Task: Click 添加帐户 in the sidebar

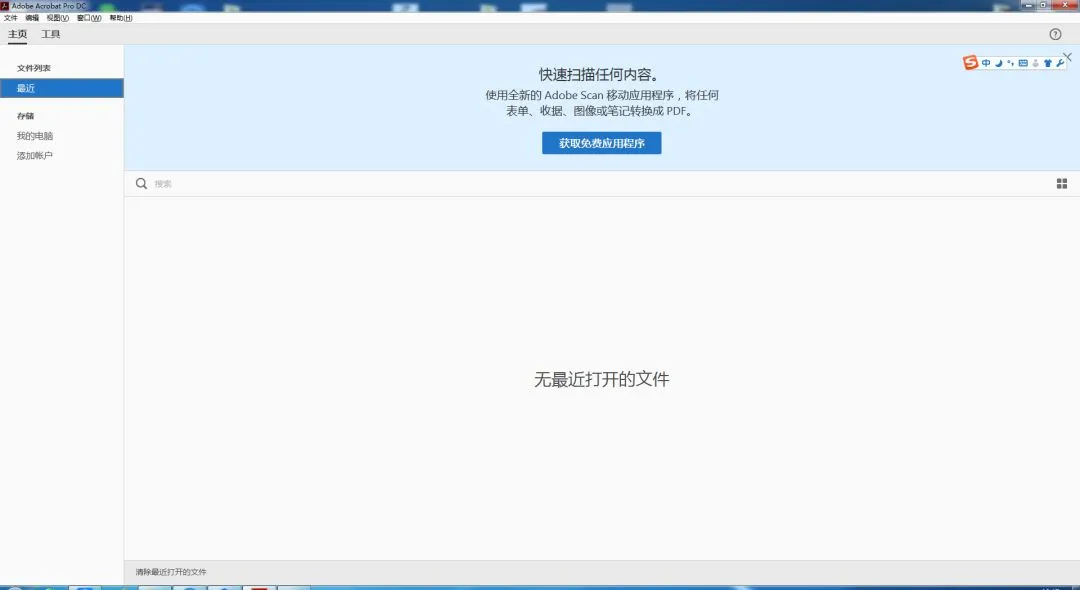Action: pos(35,156)
